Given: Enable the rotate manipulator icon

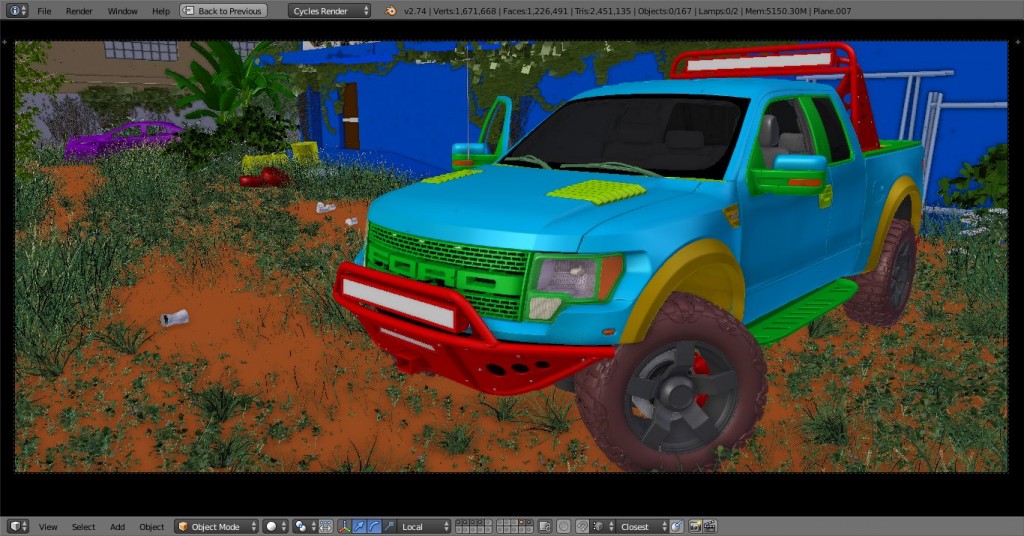Looking at the screenshot, I should (374, 526).
